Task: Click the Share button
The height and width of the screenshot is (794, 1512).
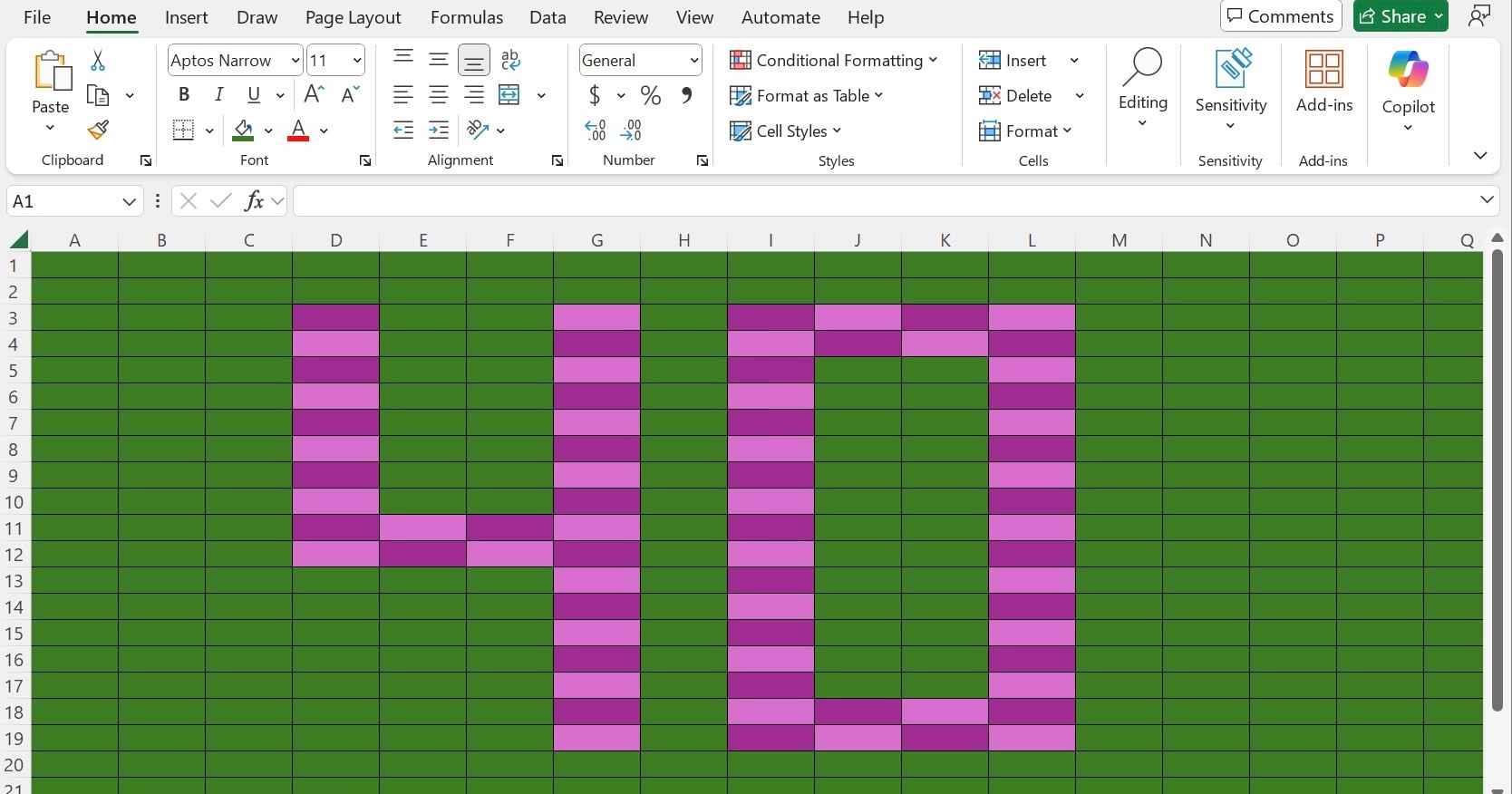Action: (x=1401, y=16)
